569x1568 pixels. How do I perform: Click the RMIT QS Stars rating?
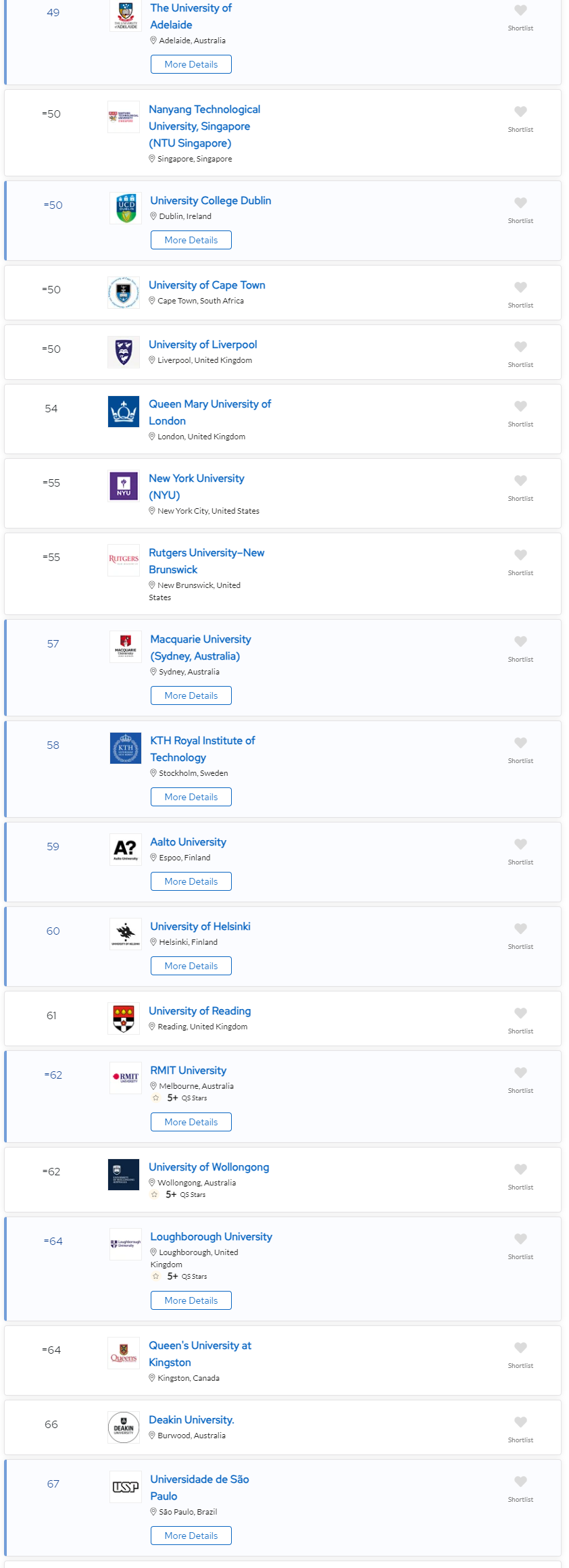point(181,1098)
